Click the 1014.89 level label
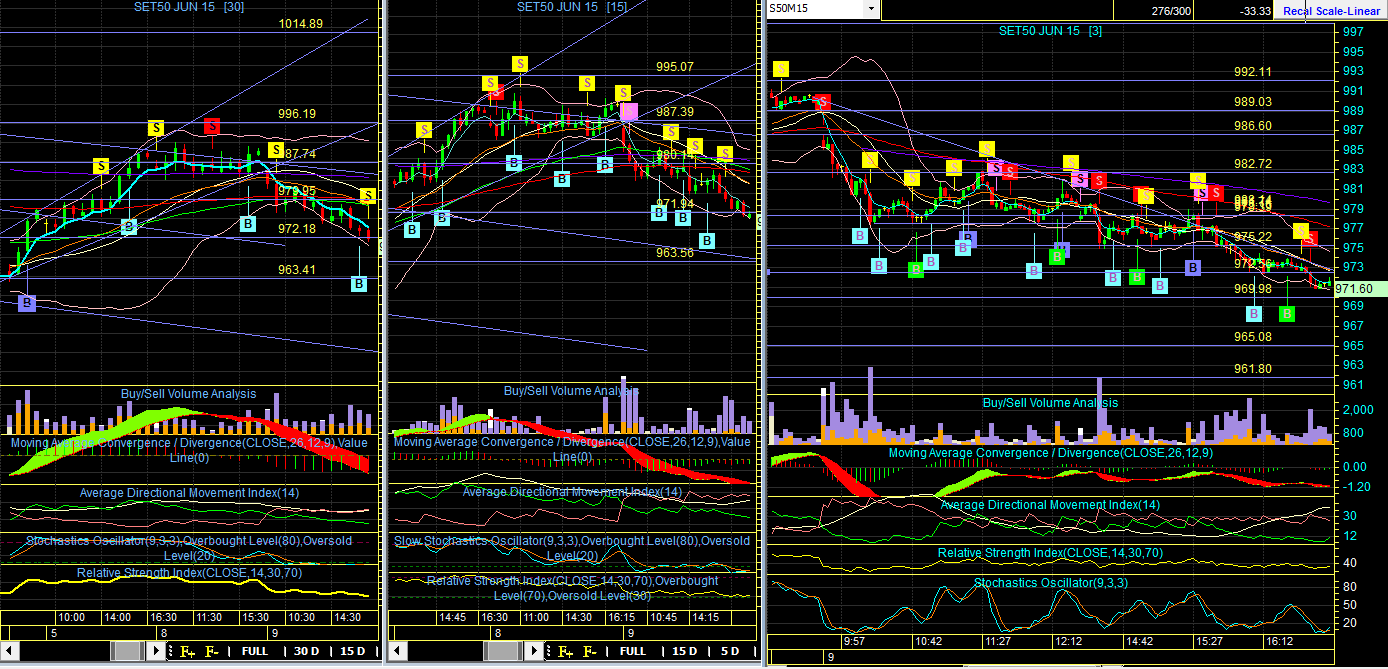This screenshot has width=1388, height=669. [x=300, y=23]
